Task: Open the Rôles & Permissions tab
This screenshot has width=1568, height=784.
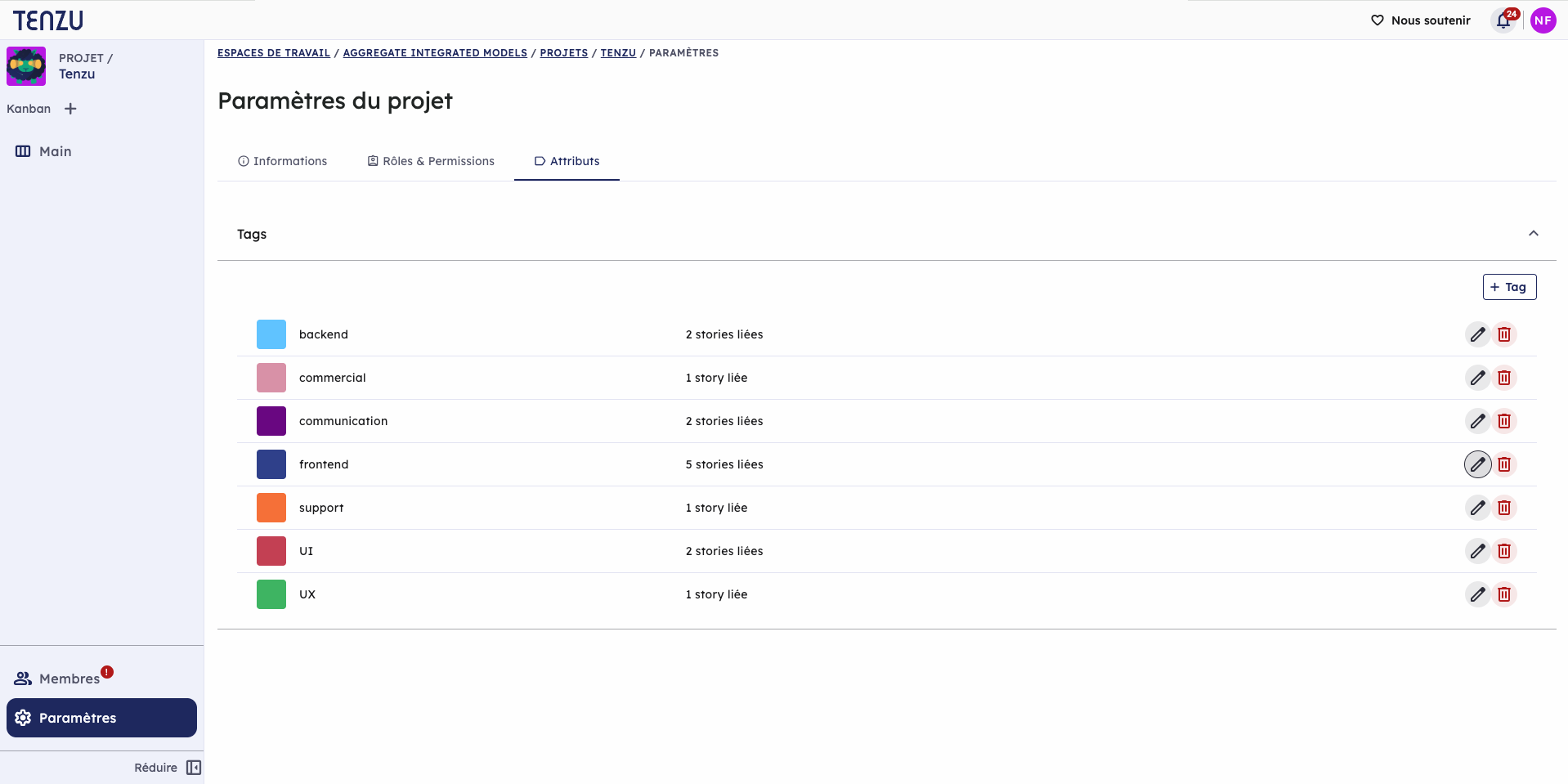Action: pyautogui.click(x=431, y=161)
